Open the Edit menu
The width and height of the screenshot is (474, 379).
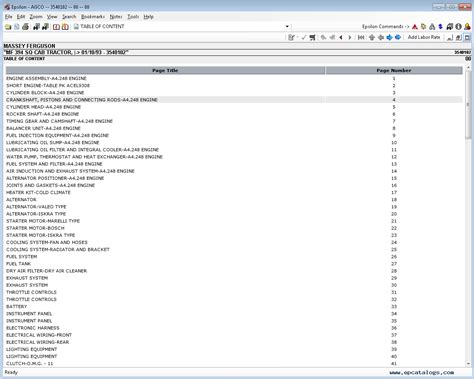pos(21,17)
